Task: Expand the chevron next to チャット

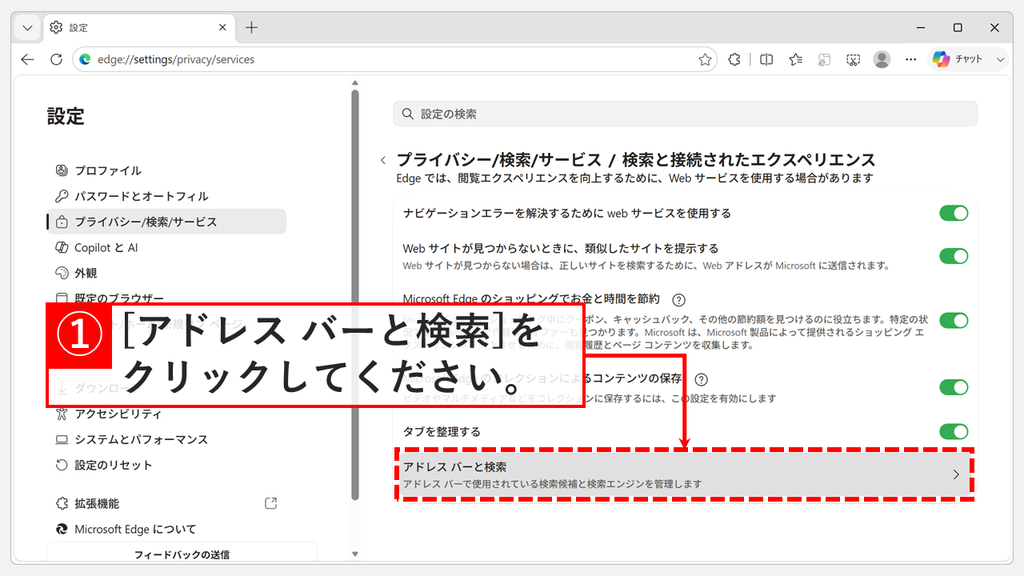Action: pos(1000,59)
